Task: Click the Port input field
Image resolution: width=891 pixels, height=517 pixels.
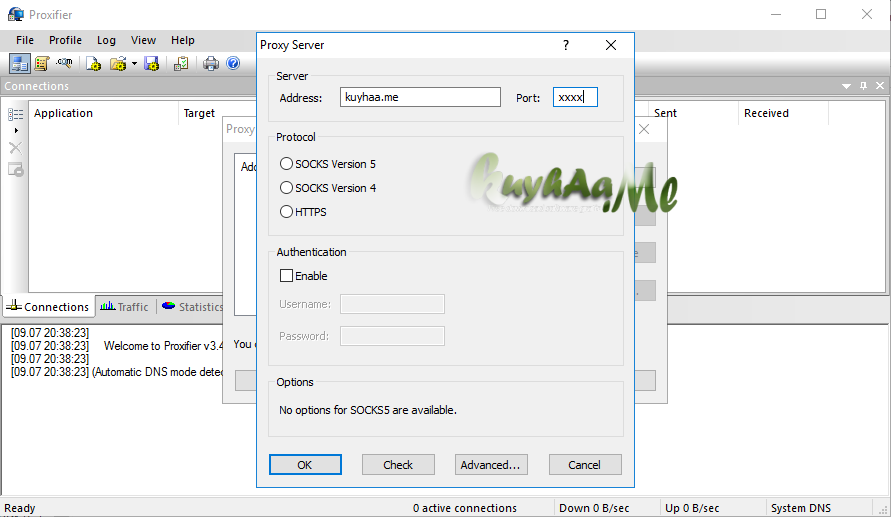Action: tap(575, 97)
